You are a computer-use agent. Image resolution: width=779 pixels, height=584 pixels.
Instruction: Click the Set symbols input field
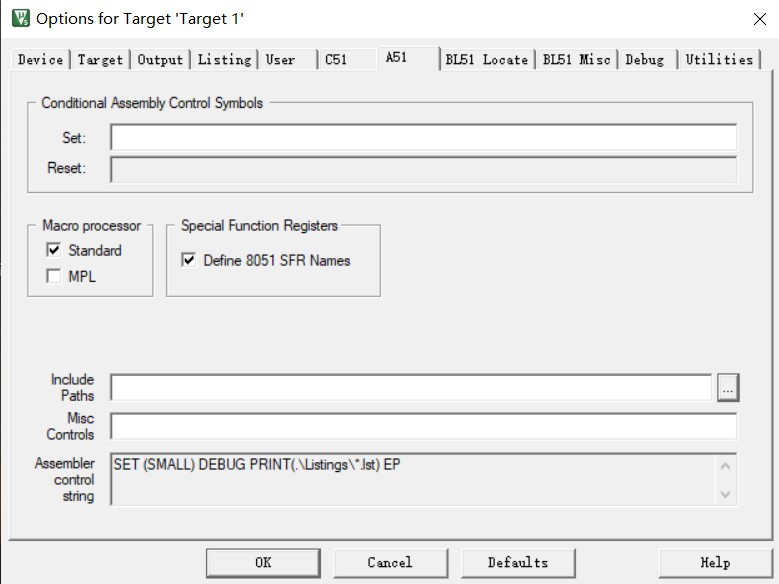pos(423,137)
